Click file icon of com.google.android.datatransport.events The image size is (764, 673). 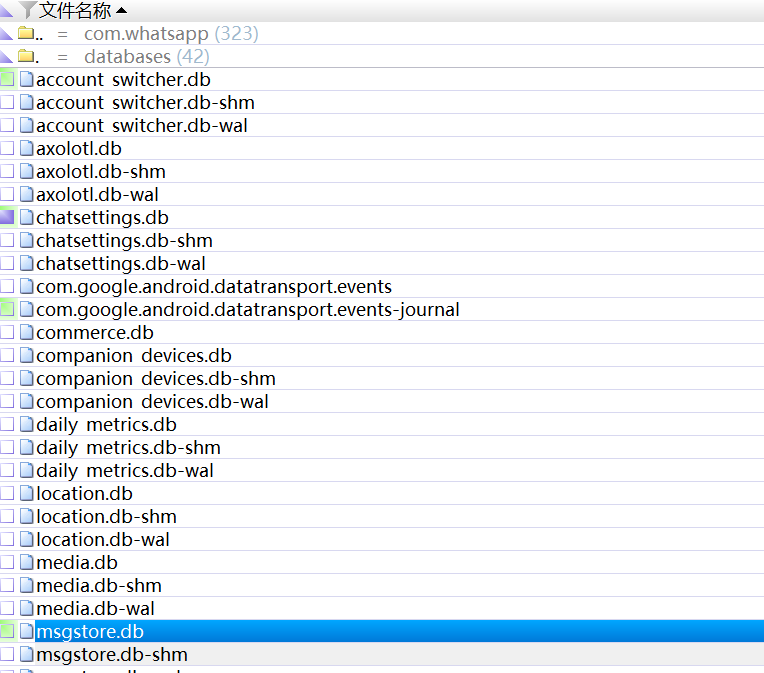(27, 286)
